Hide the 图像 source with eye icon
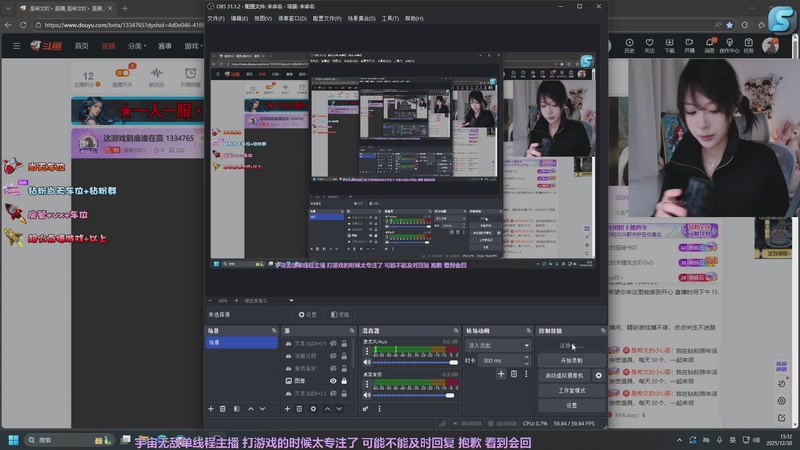Viewport: 800px width, 450px height. click(333, 381)
